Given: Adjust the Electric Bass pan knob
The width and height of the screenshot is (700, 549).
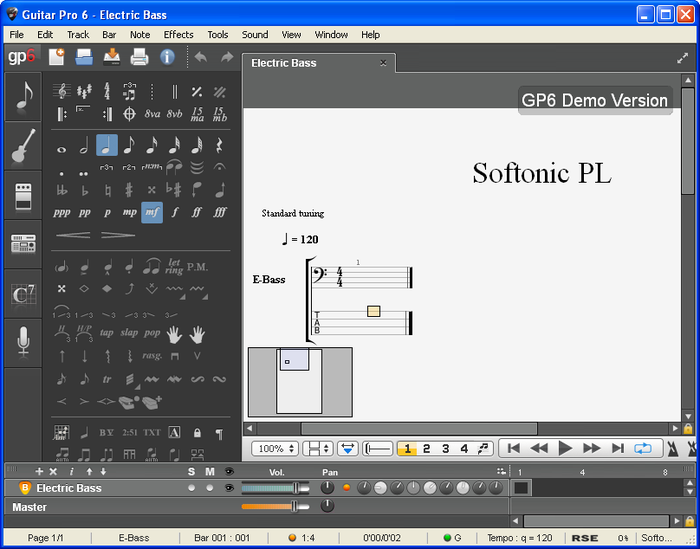Looking at the screenshot, I should point(327,487).
